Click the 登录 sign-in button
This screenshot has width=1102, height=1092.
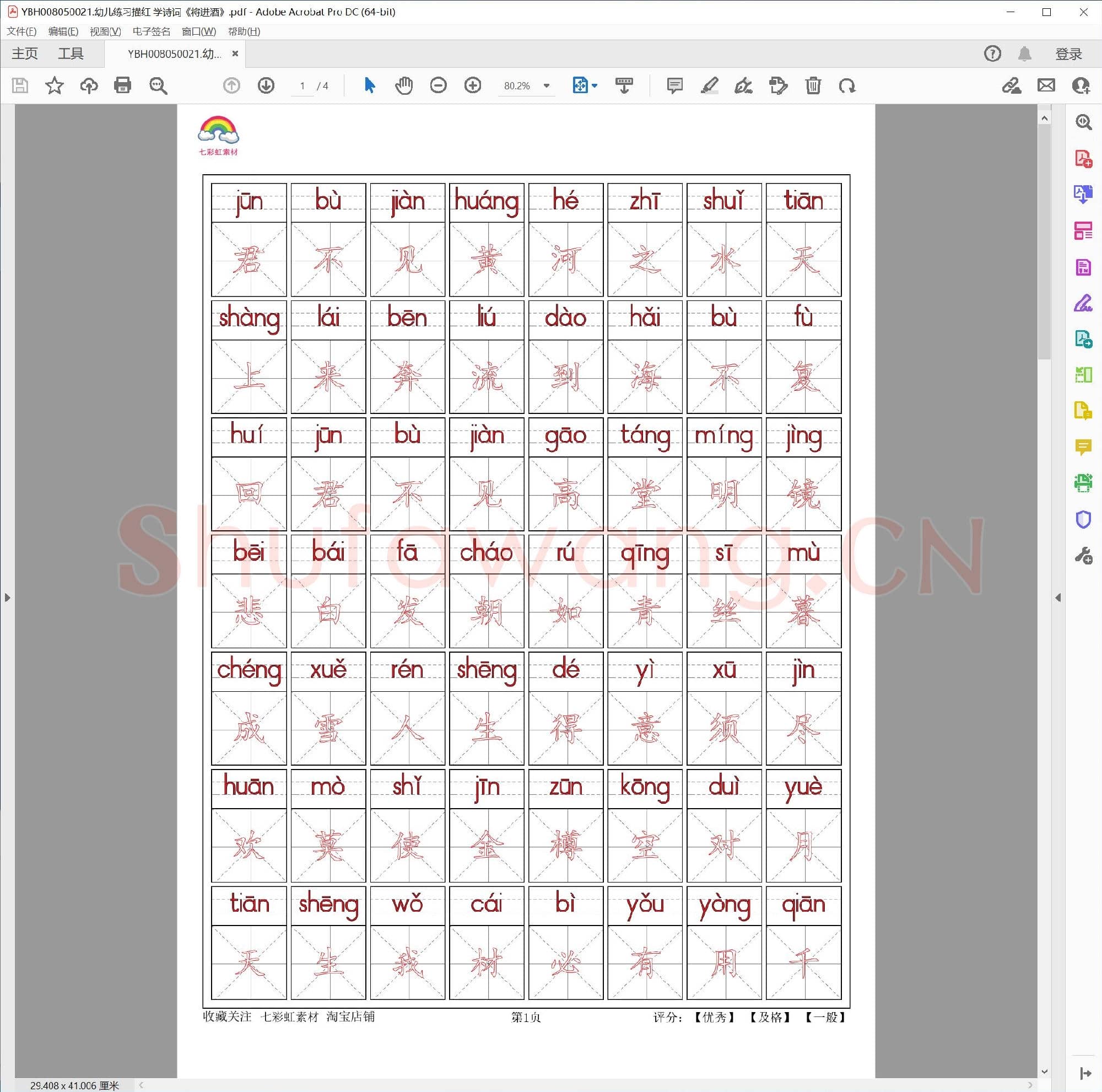(1068, 53)
